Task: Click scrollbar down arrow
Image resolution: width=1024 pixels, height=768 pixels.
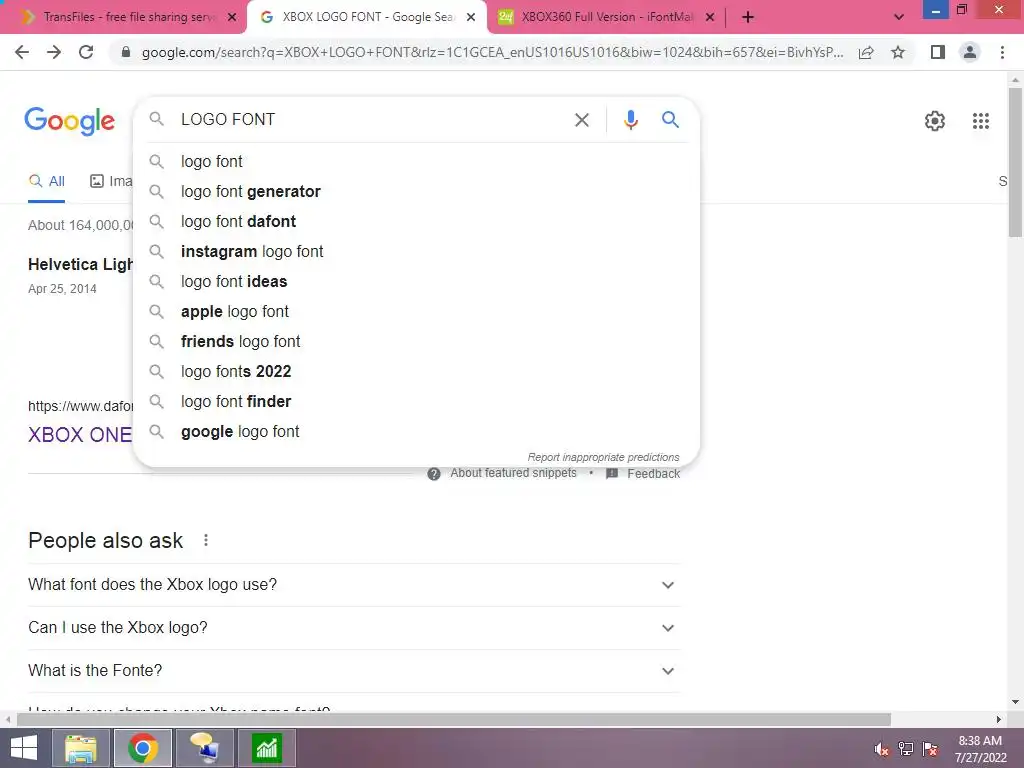Action: coord(1015,703)
